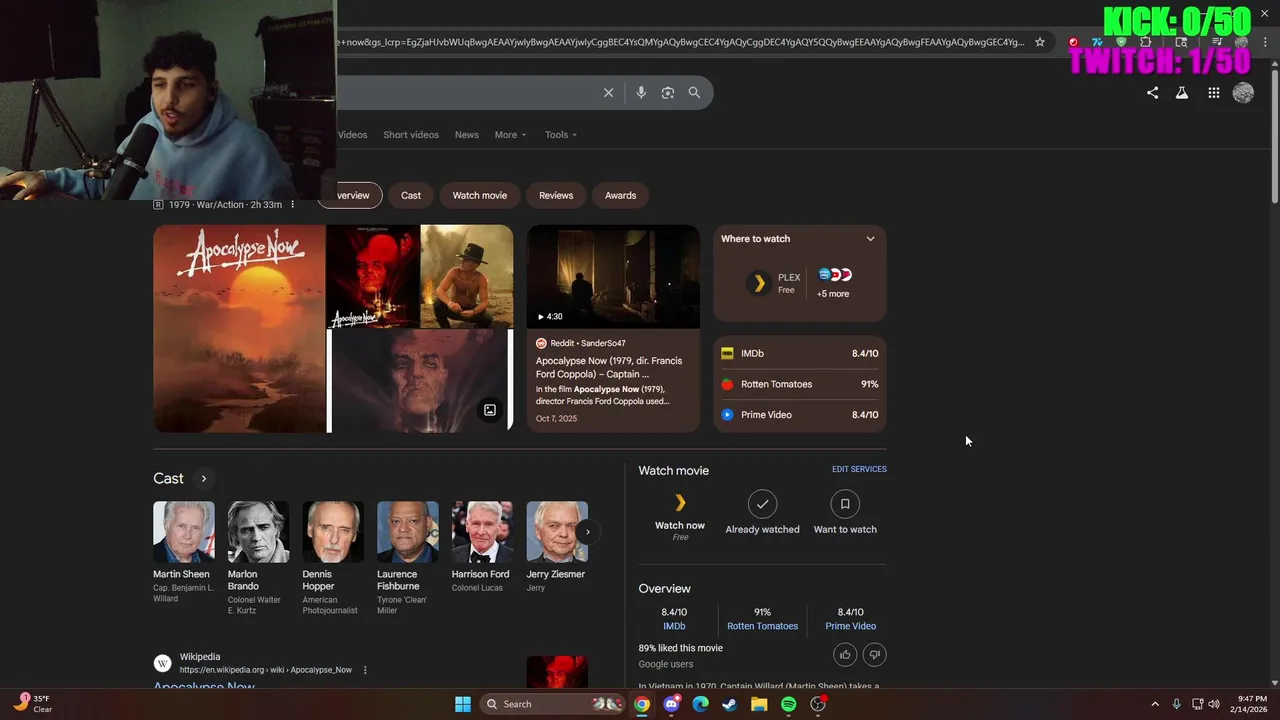Open Spotify from the taskbar
Viewport: 1280px width, 720px height.
click(x=788, y=704)
